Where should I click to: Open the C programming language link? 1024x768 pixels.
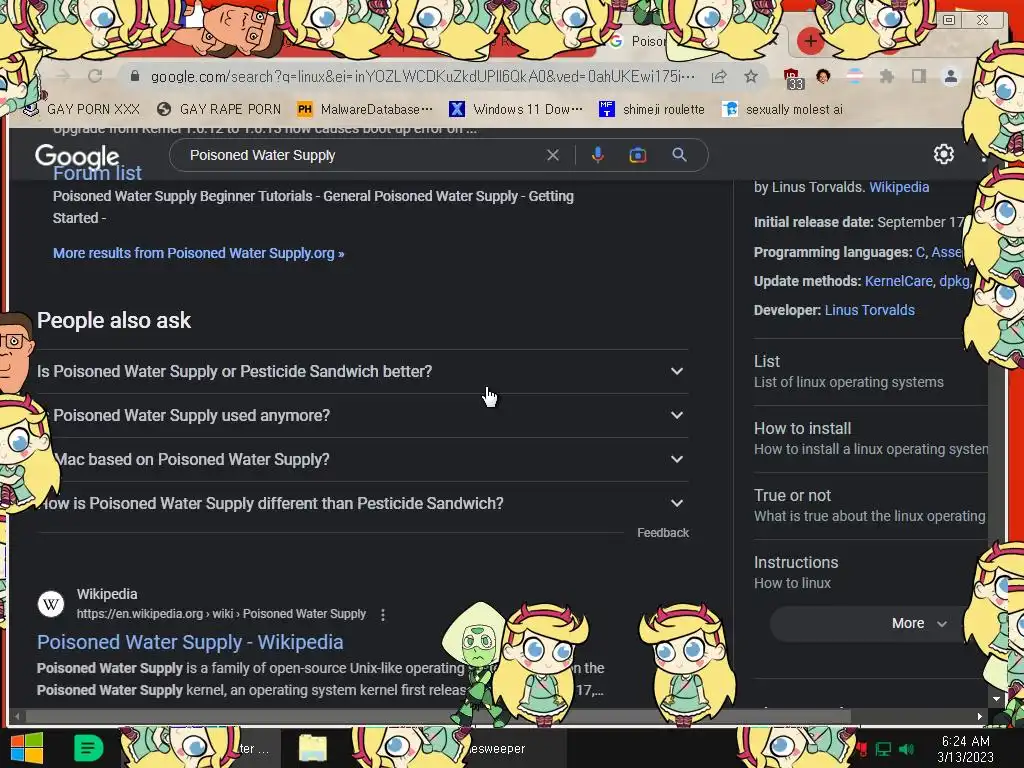920,252
